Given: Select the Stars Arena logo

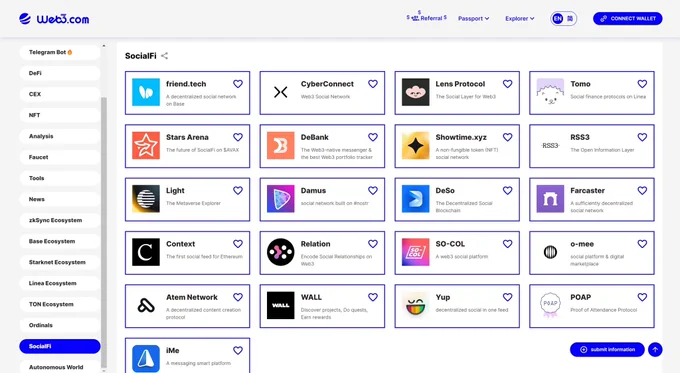Looking at the screenshot, I should [x=146, y=145].
